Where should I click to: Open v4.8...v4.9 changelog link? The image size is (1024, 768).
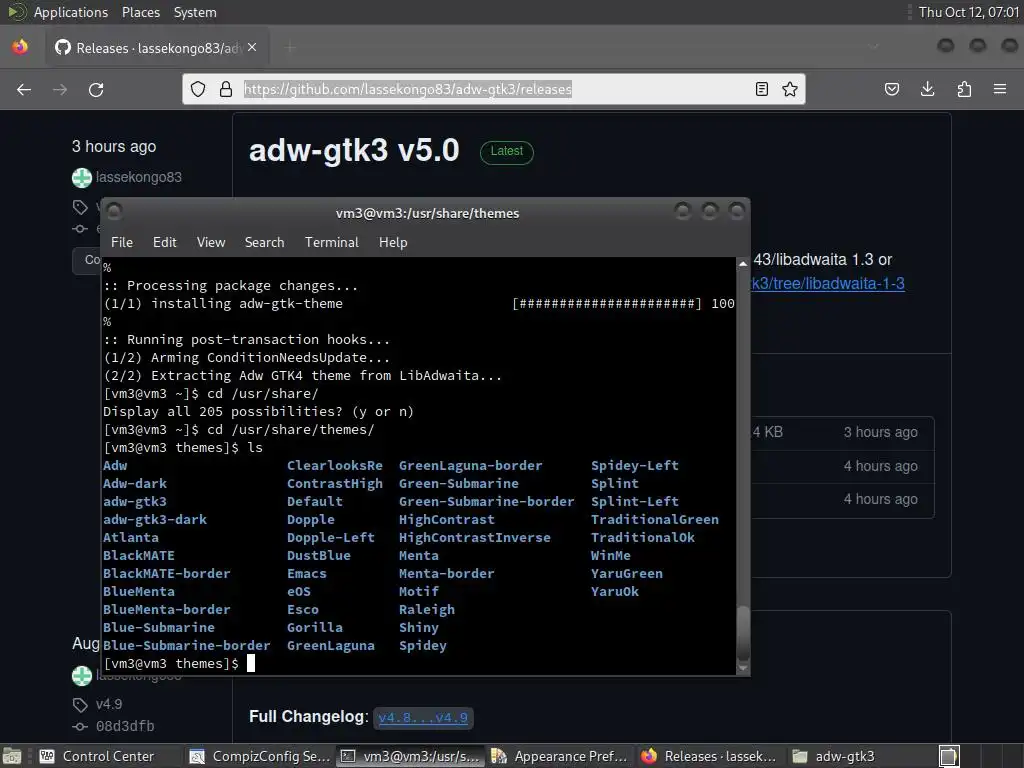point(423,718)
